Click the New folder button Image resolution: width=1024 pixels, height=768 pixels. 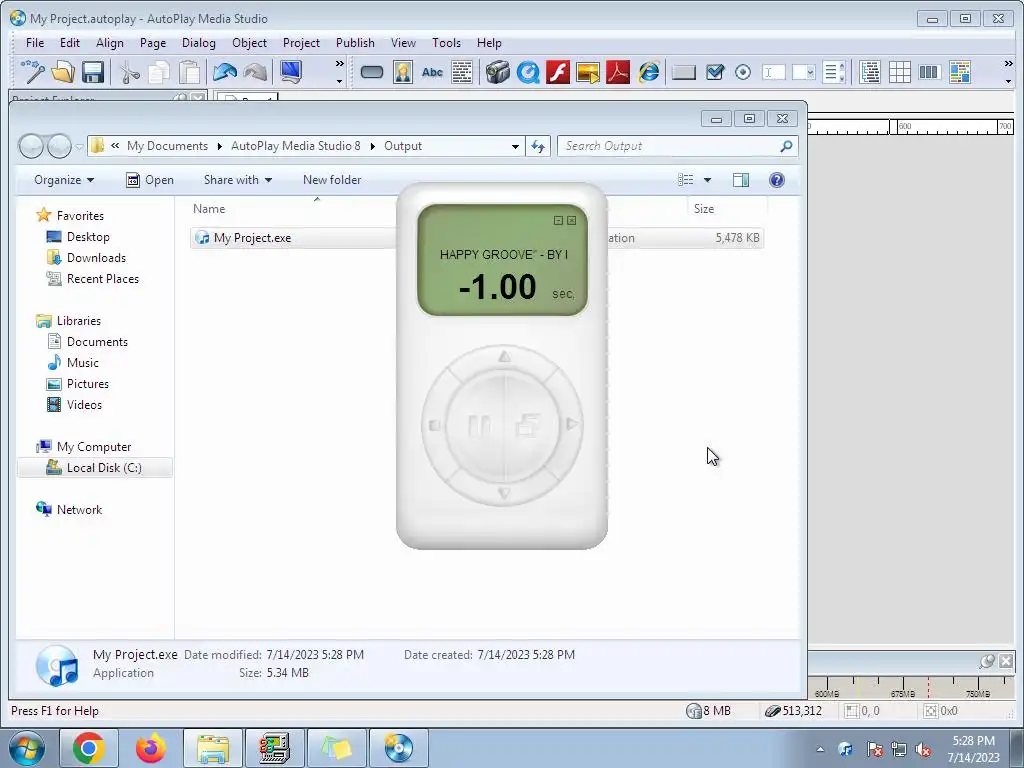tap(332, 180)
